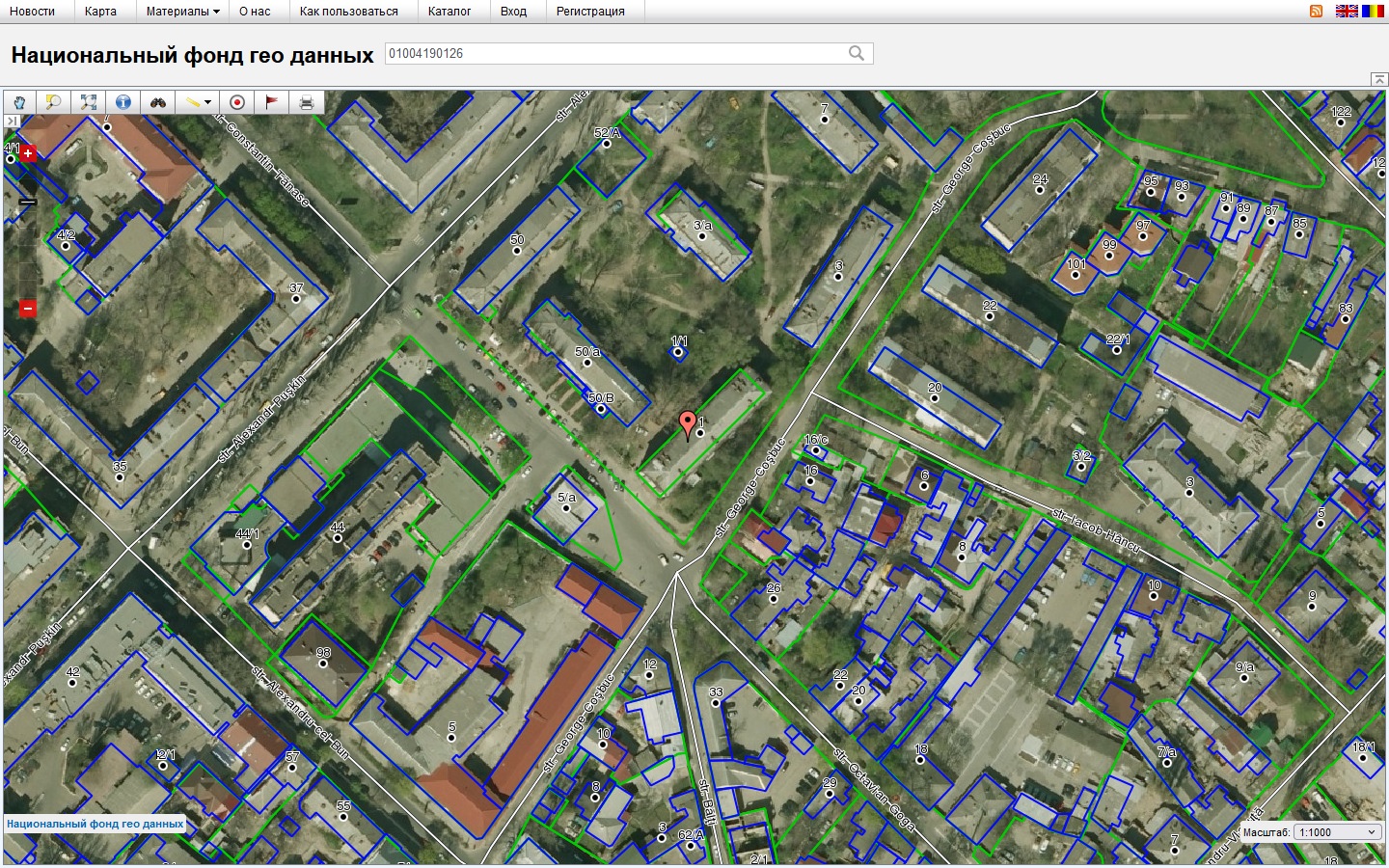
Task: Select the blue info identify tool
Action: pos(123,102)
